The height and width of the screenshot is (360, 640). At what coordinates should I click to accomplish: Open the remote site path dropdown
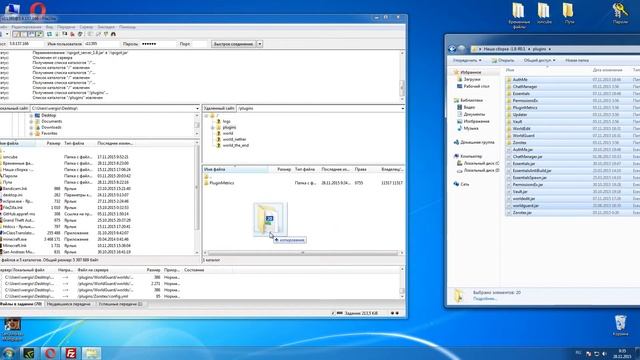point(402,109)
